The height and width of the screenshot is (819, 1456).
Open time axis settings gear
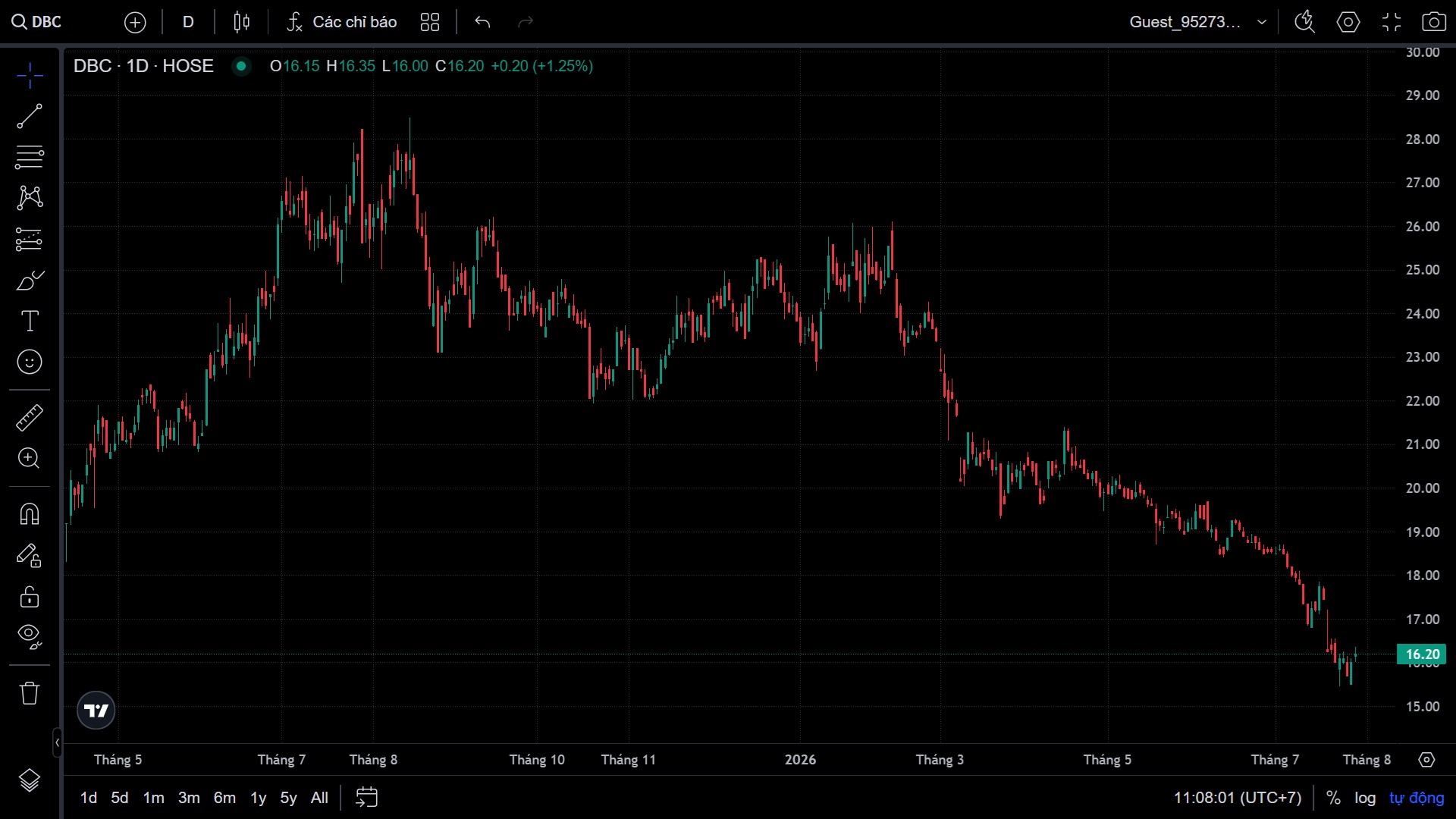1426,760
